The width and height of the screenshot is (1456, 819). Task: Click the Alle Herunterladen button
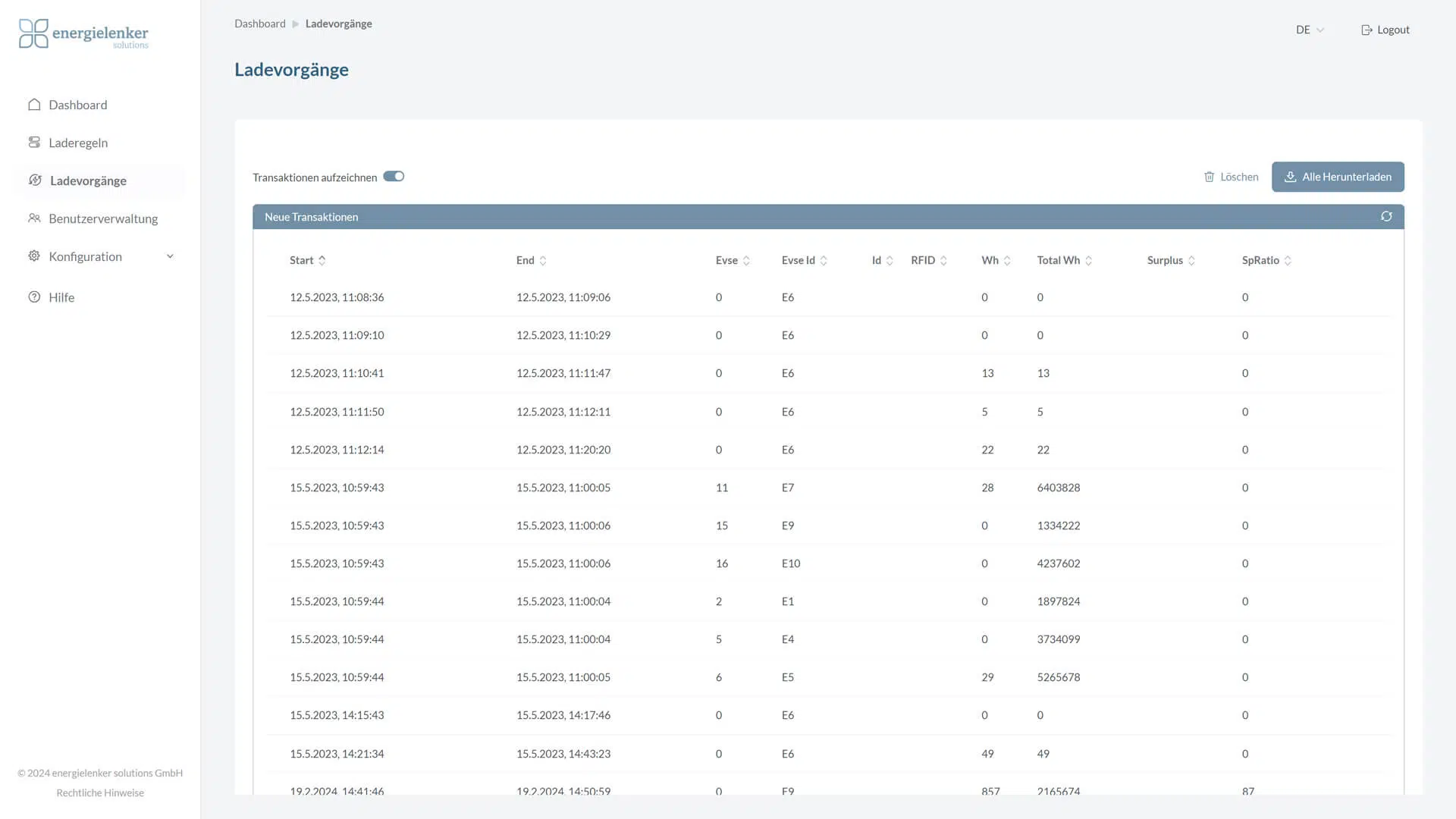pyautogui.click(x=1338, y=177)
